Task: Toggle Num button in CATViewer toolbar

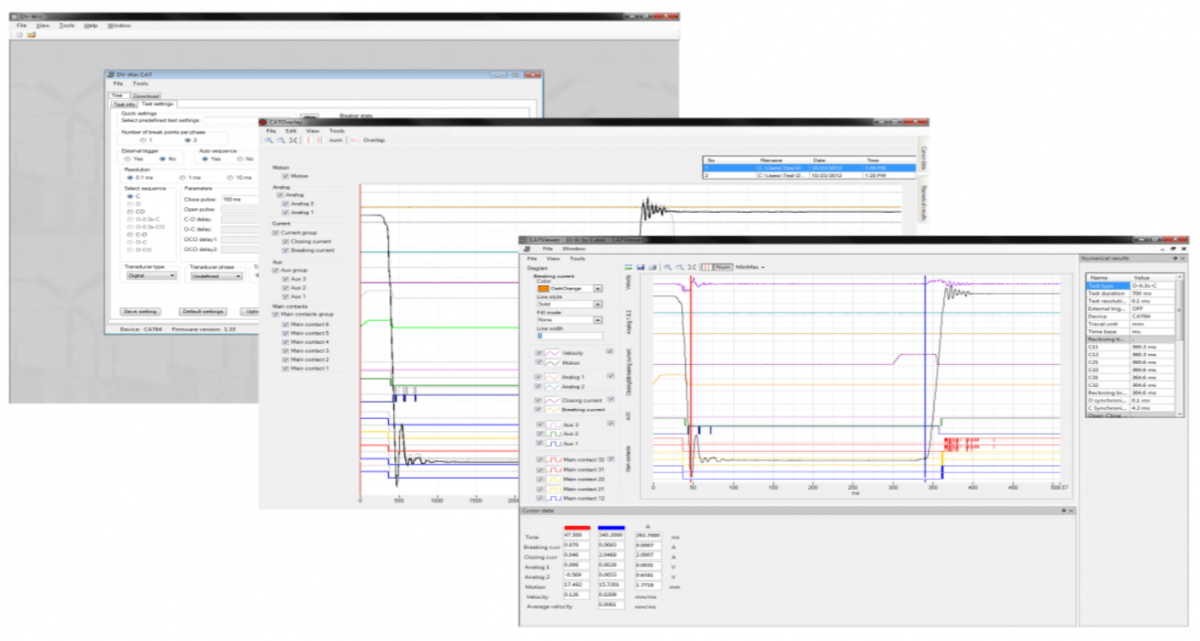Action: [722, 267]
